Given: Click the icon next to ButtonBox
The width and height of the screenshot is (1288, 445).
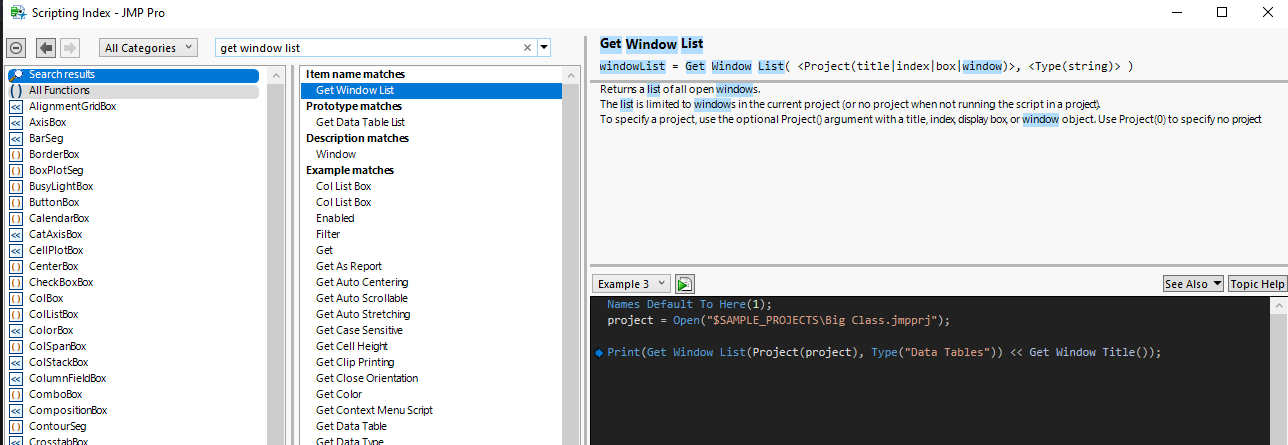Looking at the screenshot, I should pos(16,203).
